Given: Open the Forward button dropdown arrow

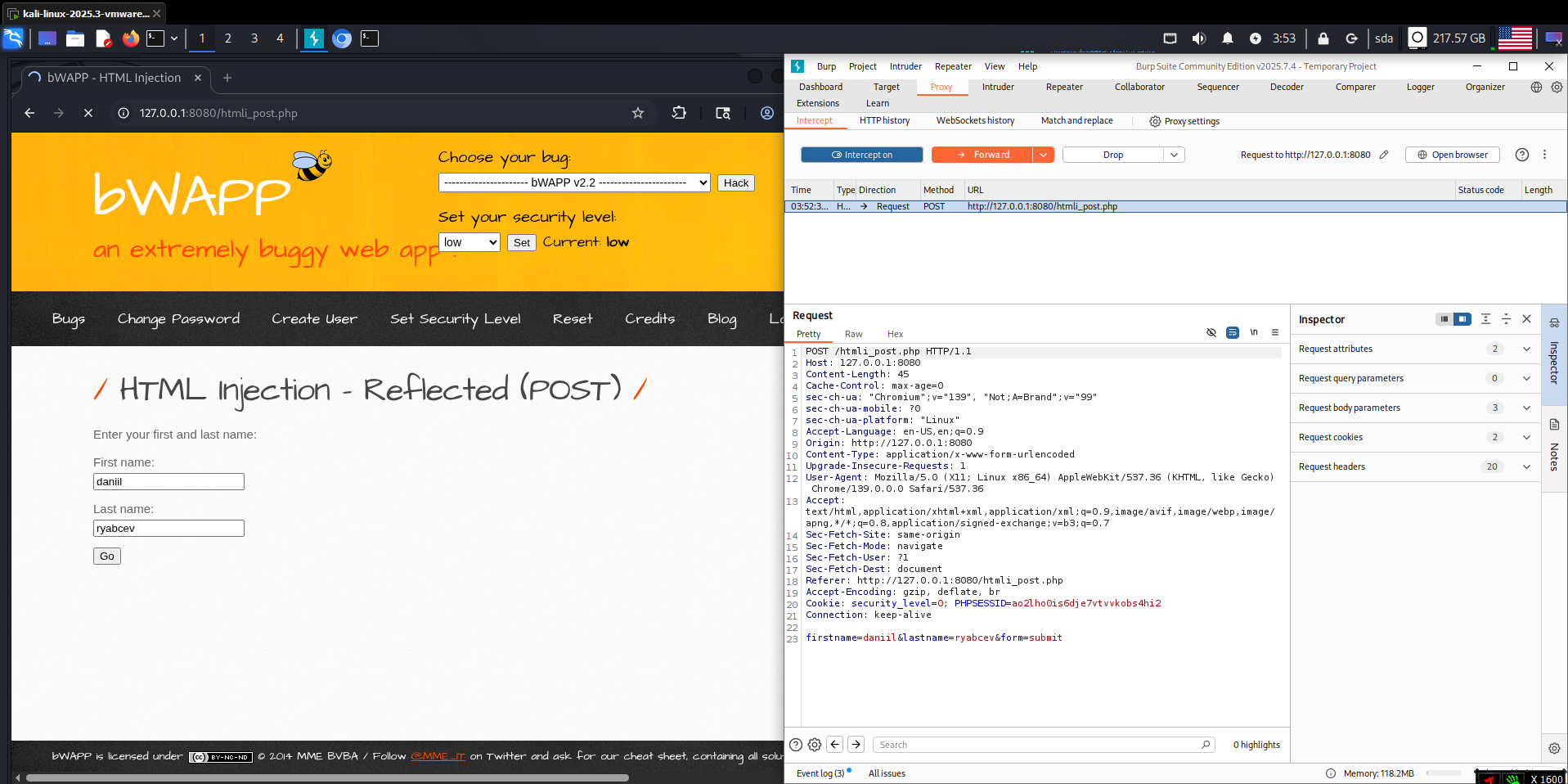Looking at the screenshot, I should click(x=1043, y=155).
